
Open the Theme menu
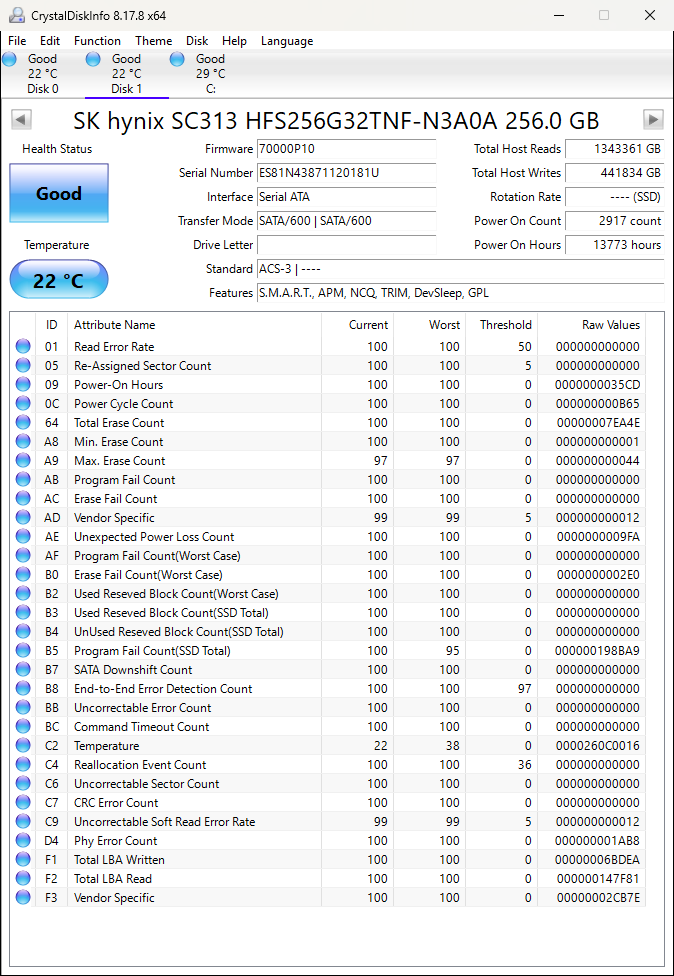coord(153,41)
